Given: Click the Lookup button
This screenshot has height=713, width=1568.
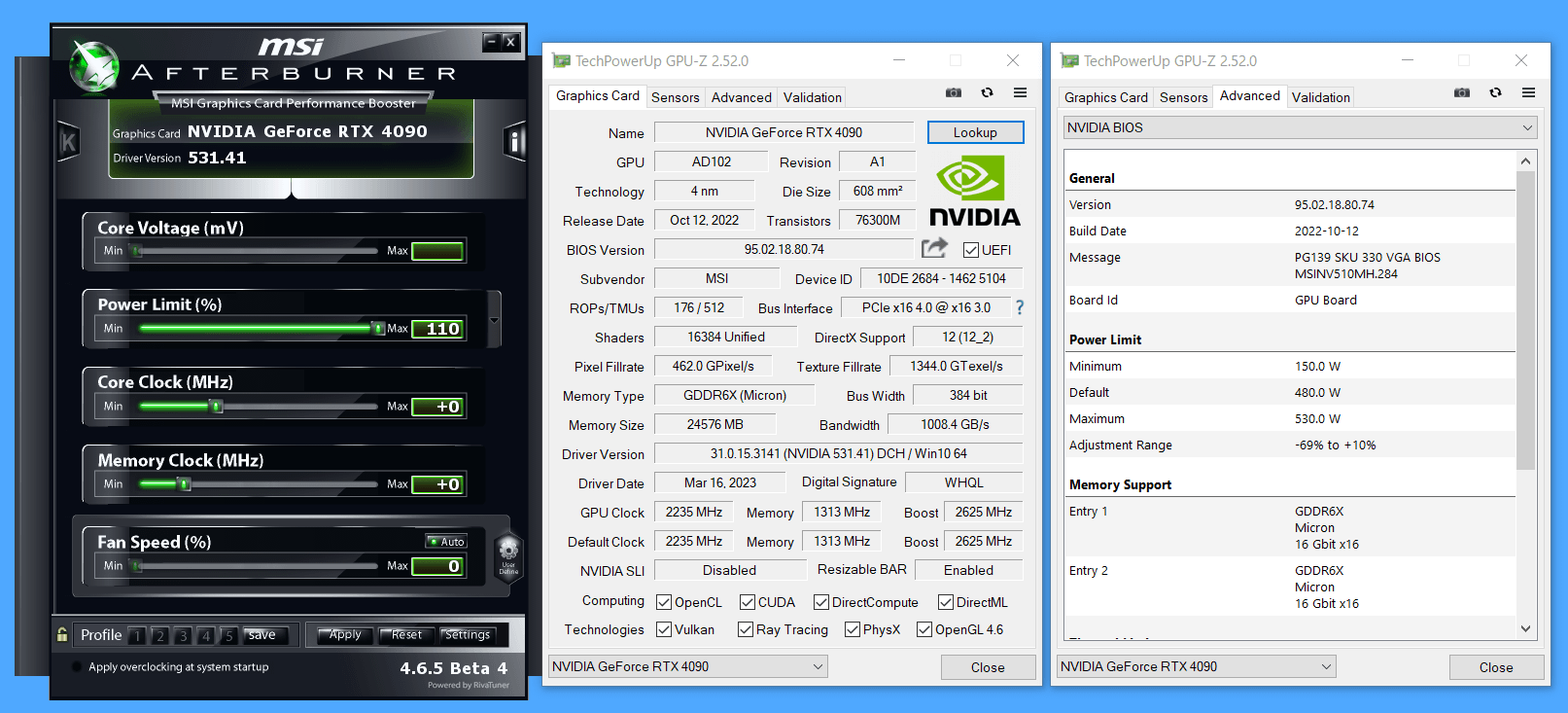Looking at the screenshot, I should click(975, 132).
